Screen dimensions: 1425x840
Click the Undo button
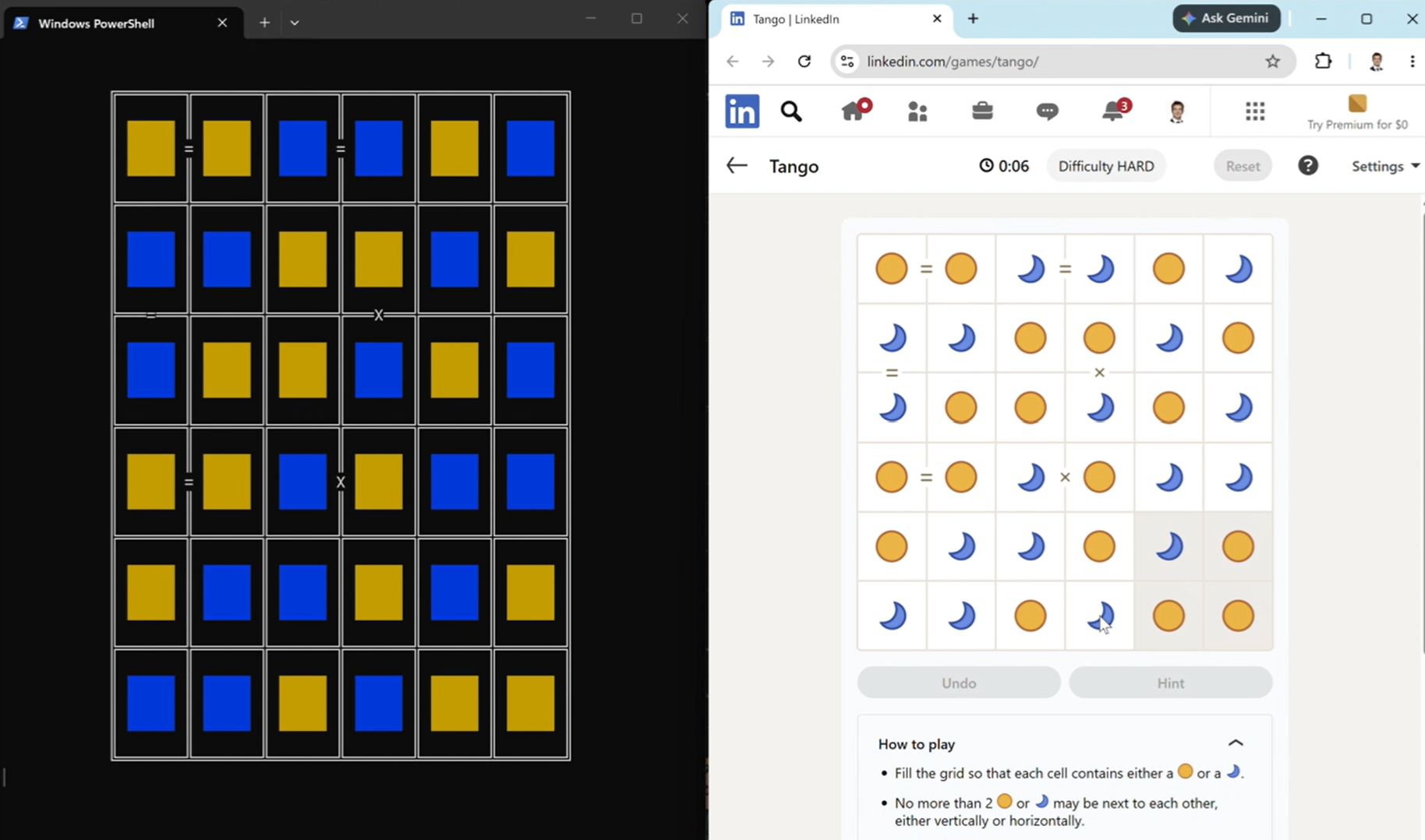959,683
